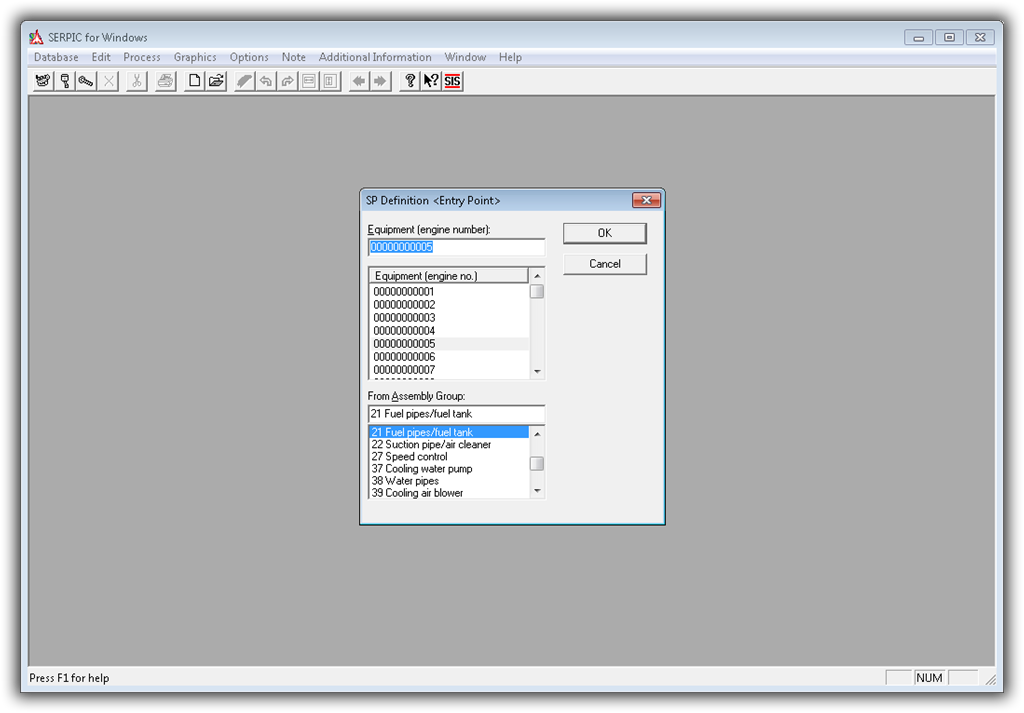Viewport: 1024px width, 713px height.
Task: Click the piston icon in toolbar
Action: [65, 82]
